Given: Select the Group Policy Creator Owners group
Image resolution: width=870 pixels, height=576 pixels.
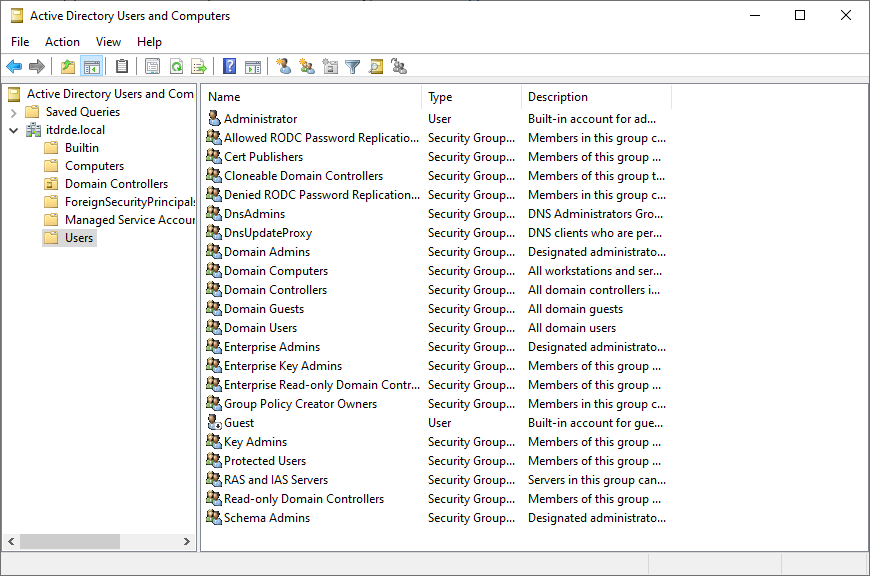Looking at the screenshot, I should click(x=300, y=403).
